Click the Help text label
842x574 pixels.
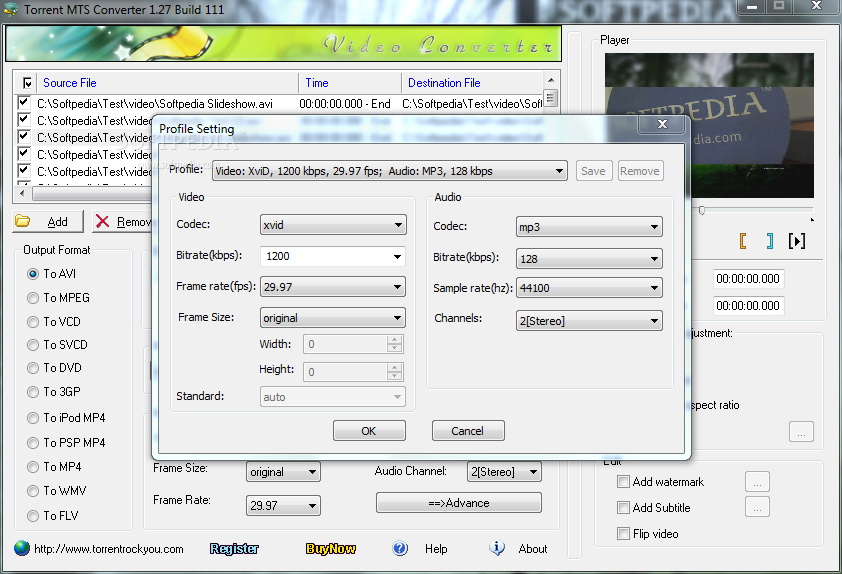[436, 549]
